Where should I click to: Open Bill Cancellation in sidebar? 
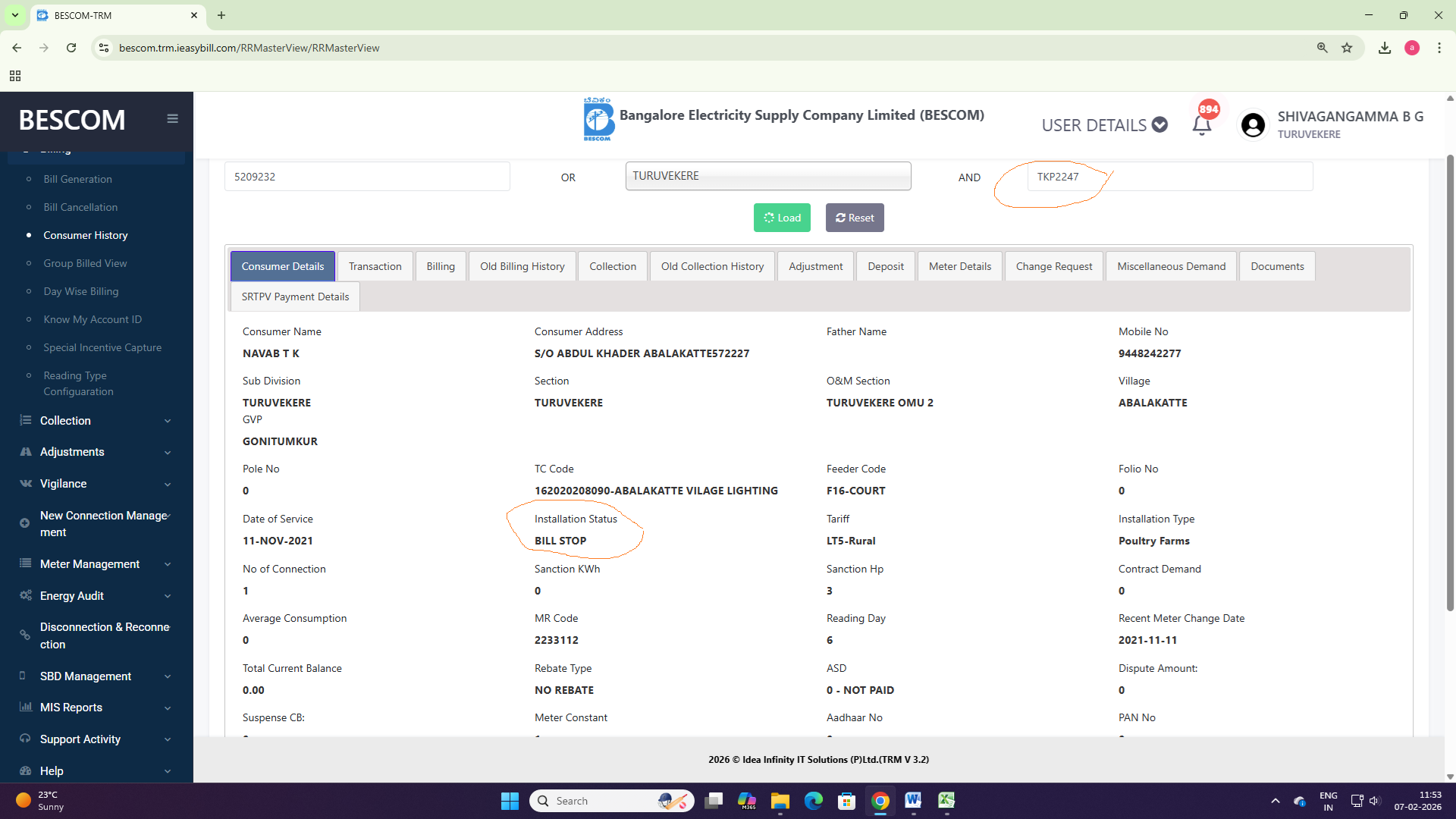coord(80,207)
